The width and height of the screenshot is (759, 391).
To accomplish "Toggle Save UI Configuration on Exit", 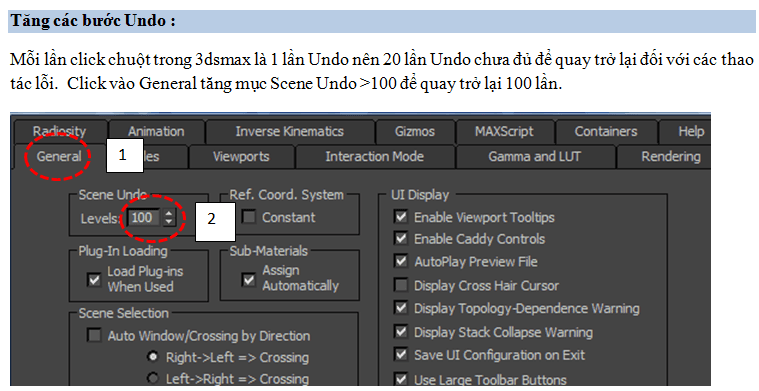I will click(401, 354).
